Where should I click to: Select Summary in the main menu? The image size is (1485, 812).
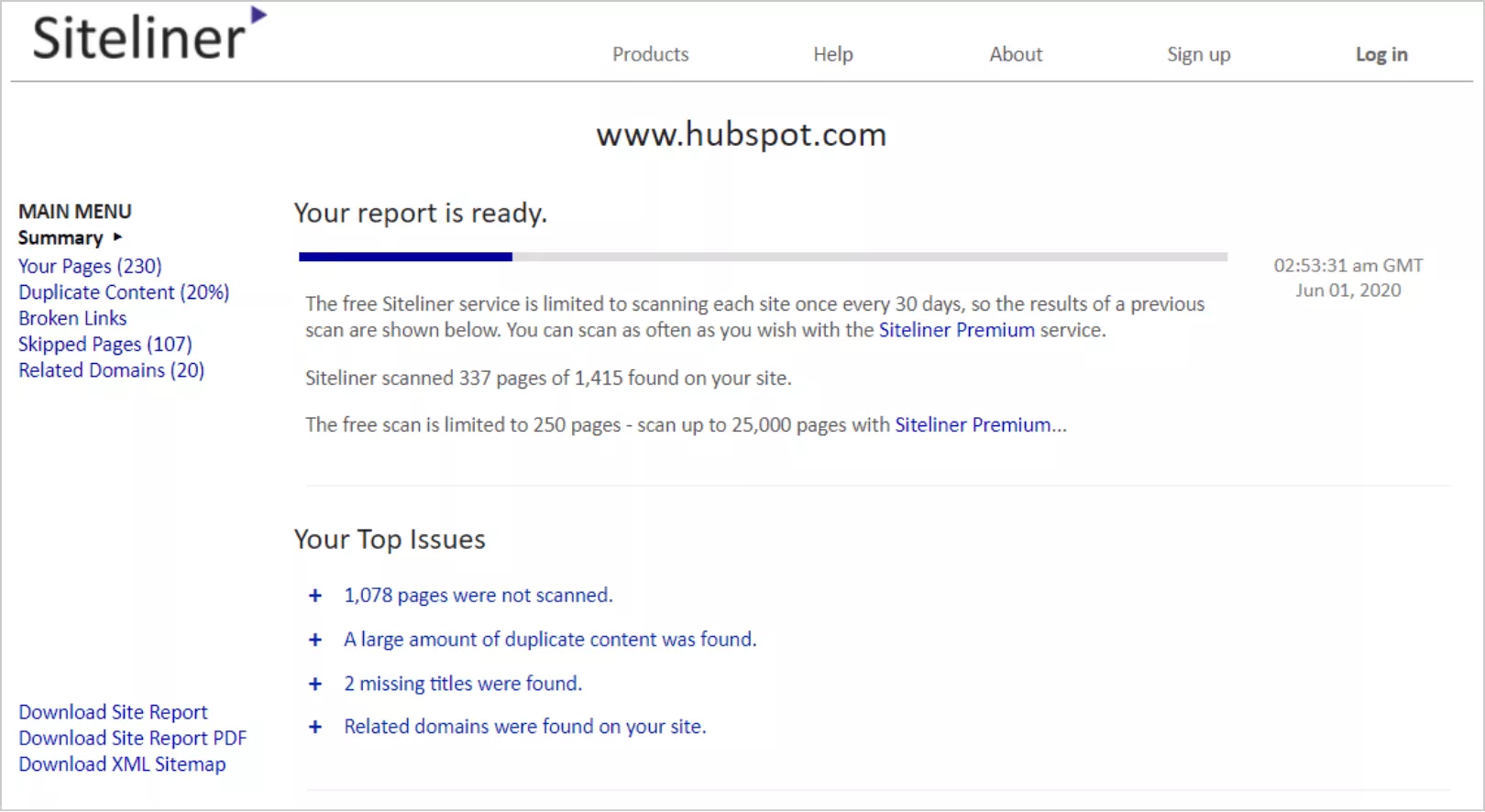coord(60,238)
